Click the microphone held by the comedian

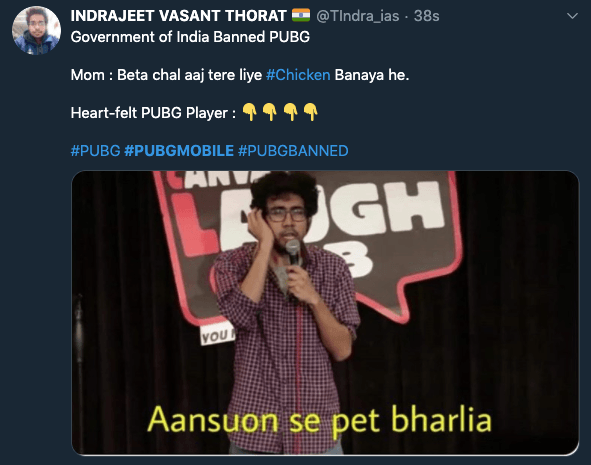(x=293, y=253)
